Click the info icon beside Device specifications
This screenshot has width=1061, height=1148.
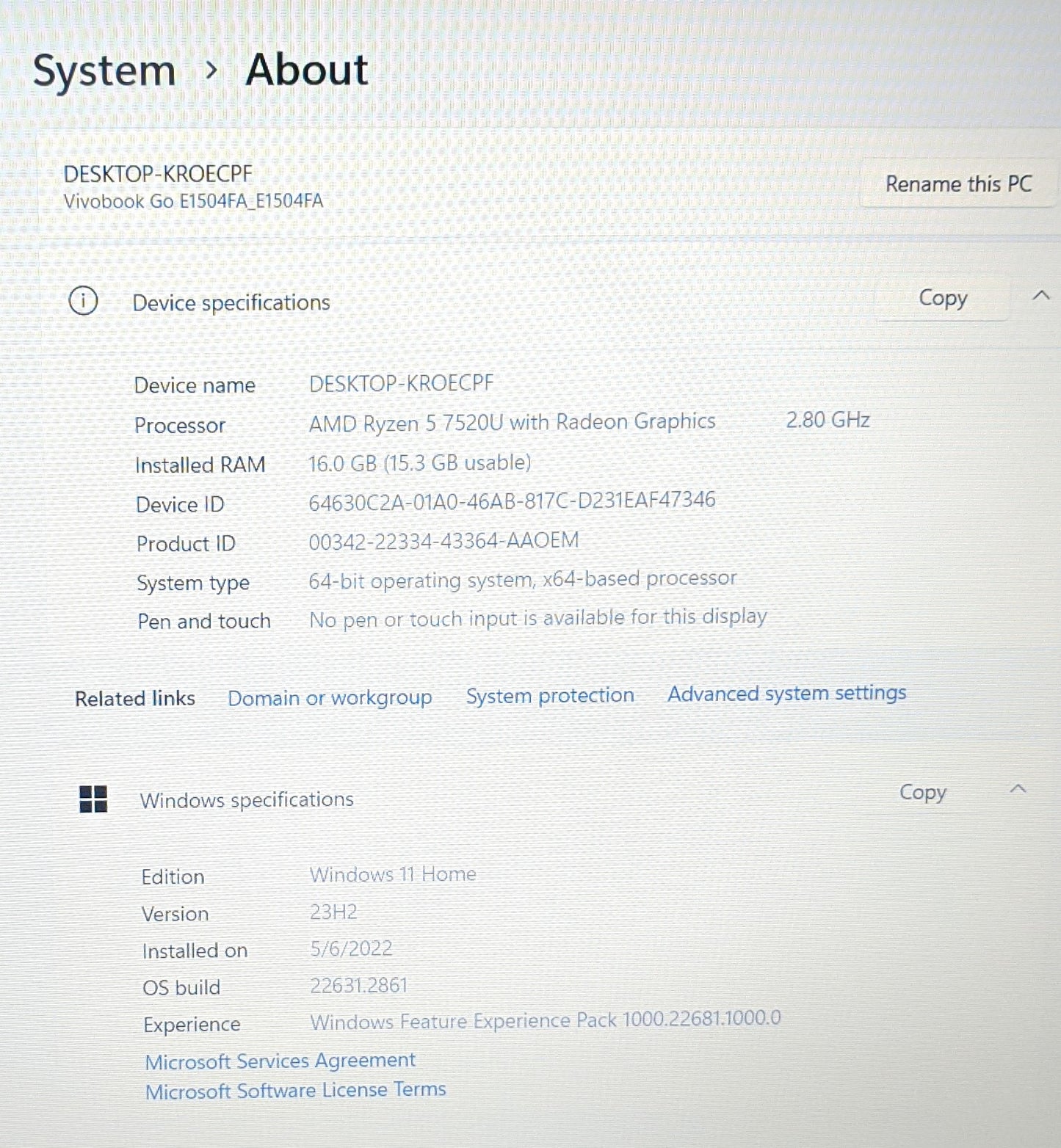[83, 301]
